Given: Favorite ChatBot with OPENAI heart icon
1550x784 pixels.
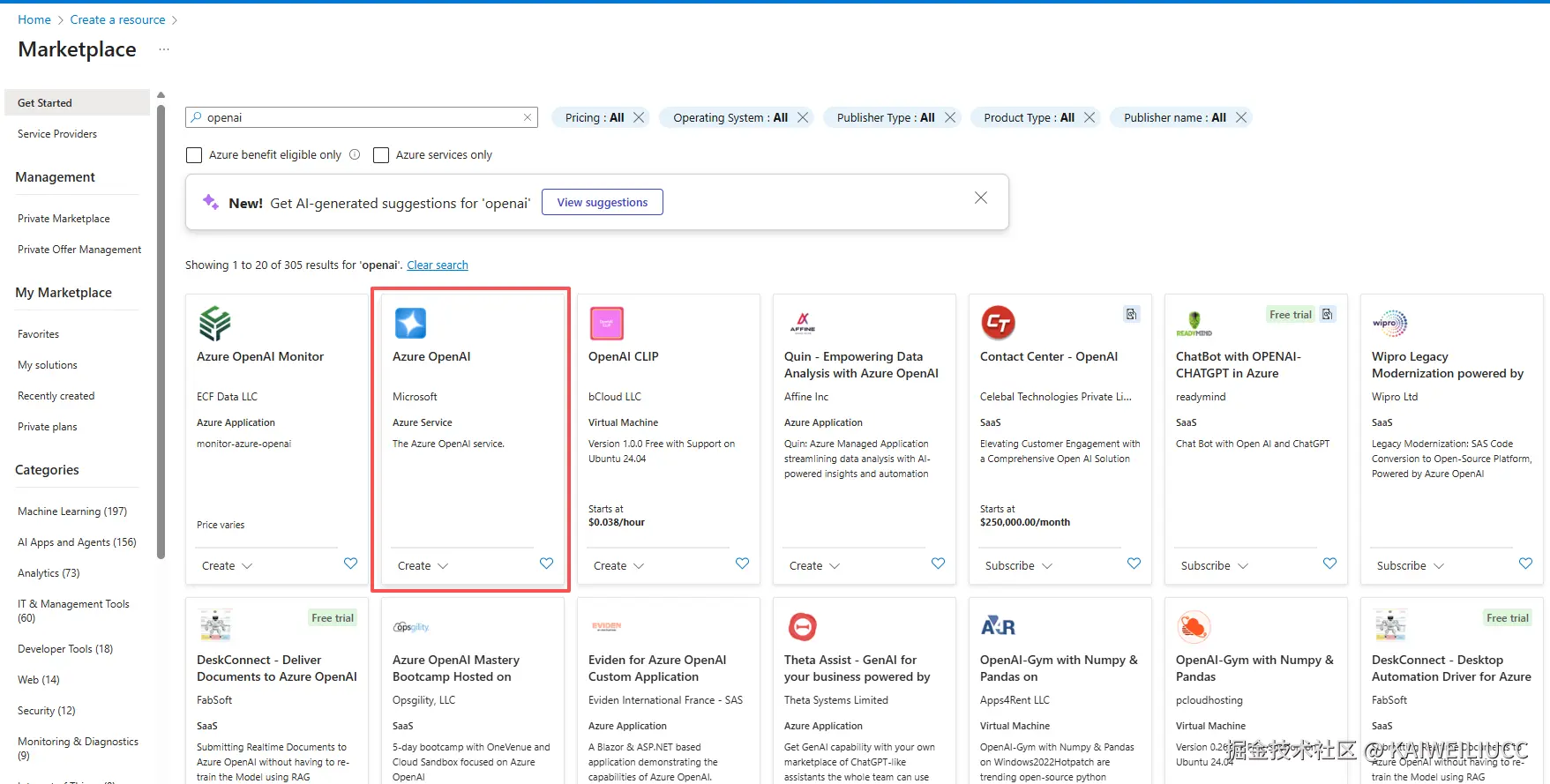Looking at the screenshot, I should [1329, 564].
